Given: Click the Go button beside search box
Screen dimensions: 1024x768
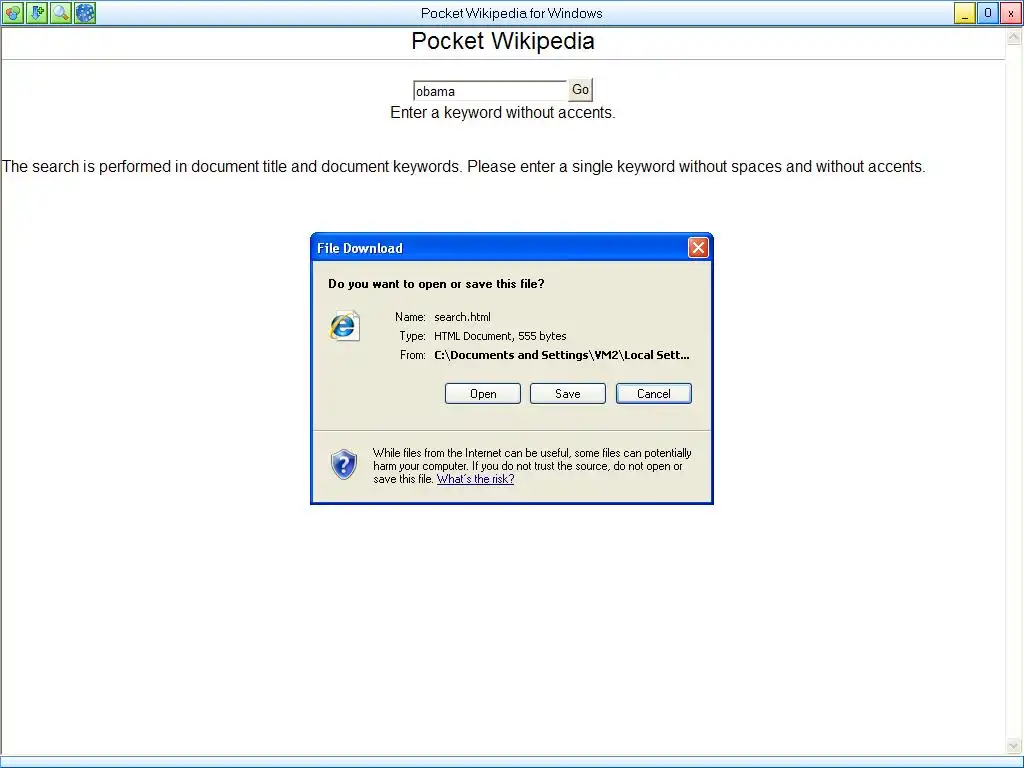Looking at the screenshot, I should pos(581,89).
